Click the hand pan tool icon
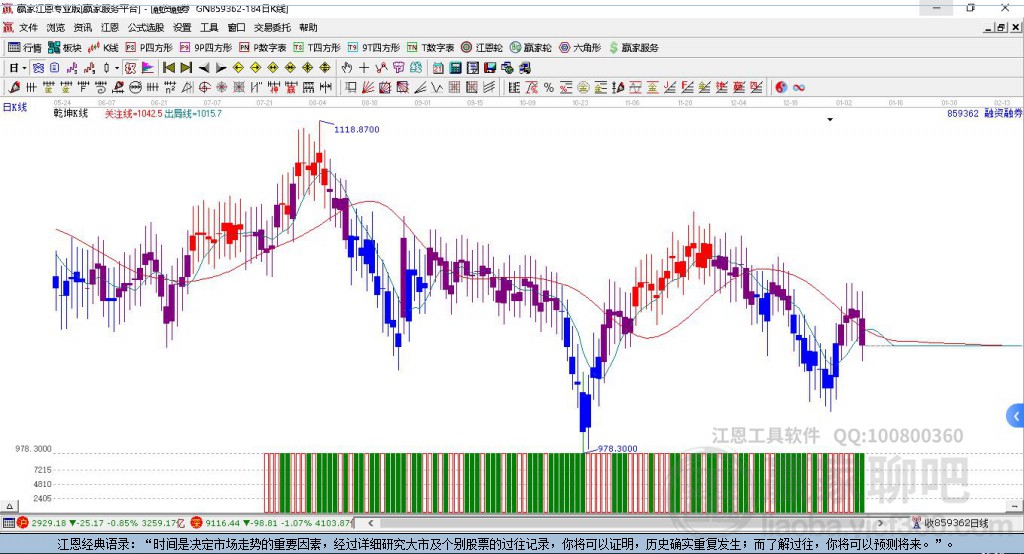This screenshot has width=1024, height=554. tap(347, 67)
